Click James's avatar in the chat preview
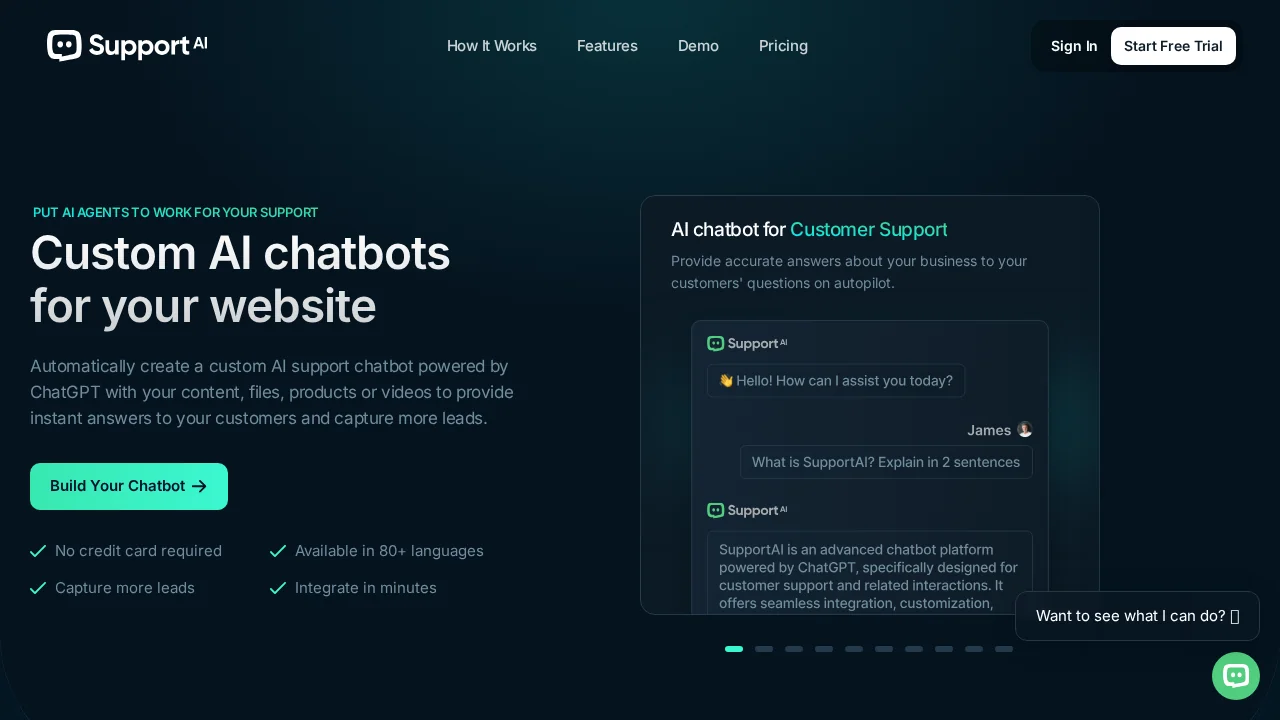 (x=1024, y=430)
